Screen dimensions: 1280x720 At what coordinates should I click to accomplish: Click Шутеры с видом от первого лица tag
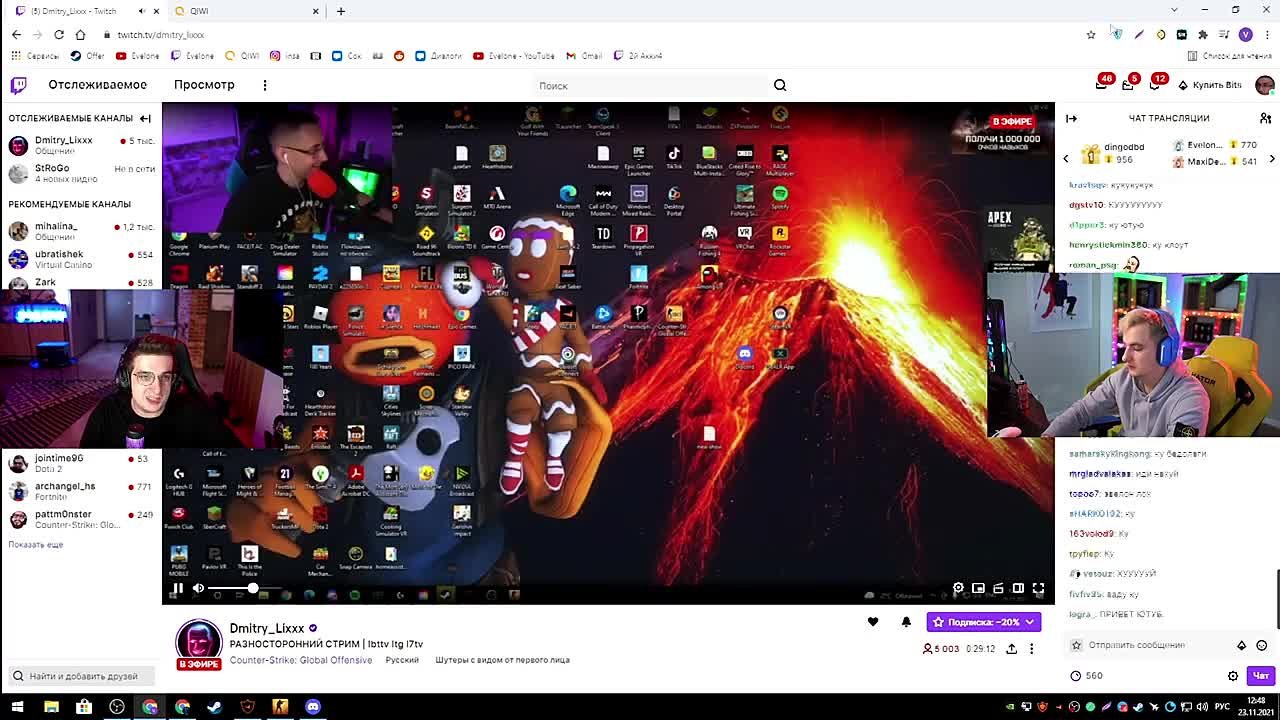502,660
